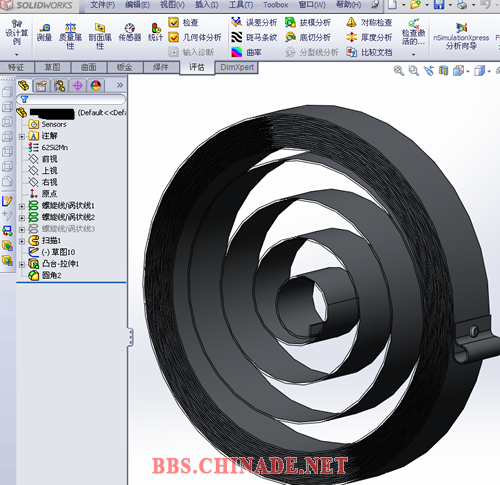Run 斑马条纹 zebra stripes analysis

(x=254, y=37)
